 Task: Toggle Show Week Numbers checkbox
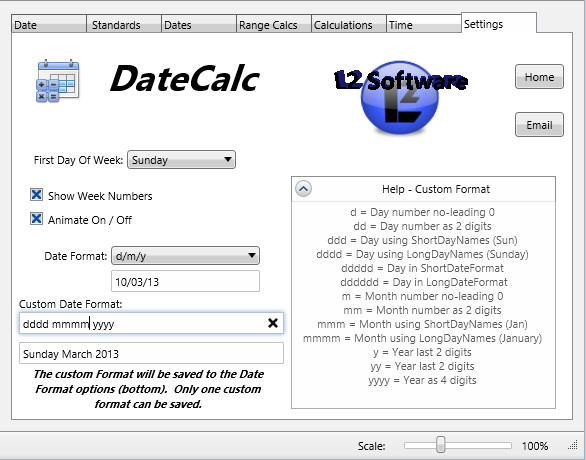tap(36, 195)
